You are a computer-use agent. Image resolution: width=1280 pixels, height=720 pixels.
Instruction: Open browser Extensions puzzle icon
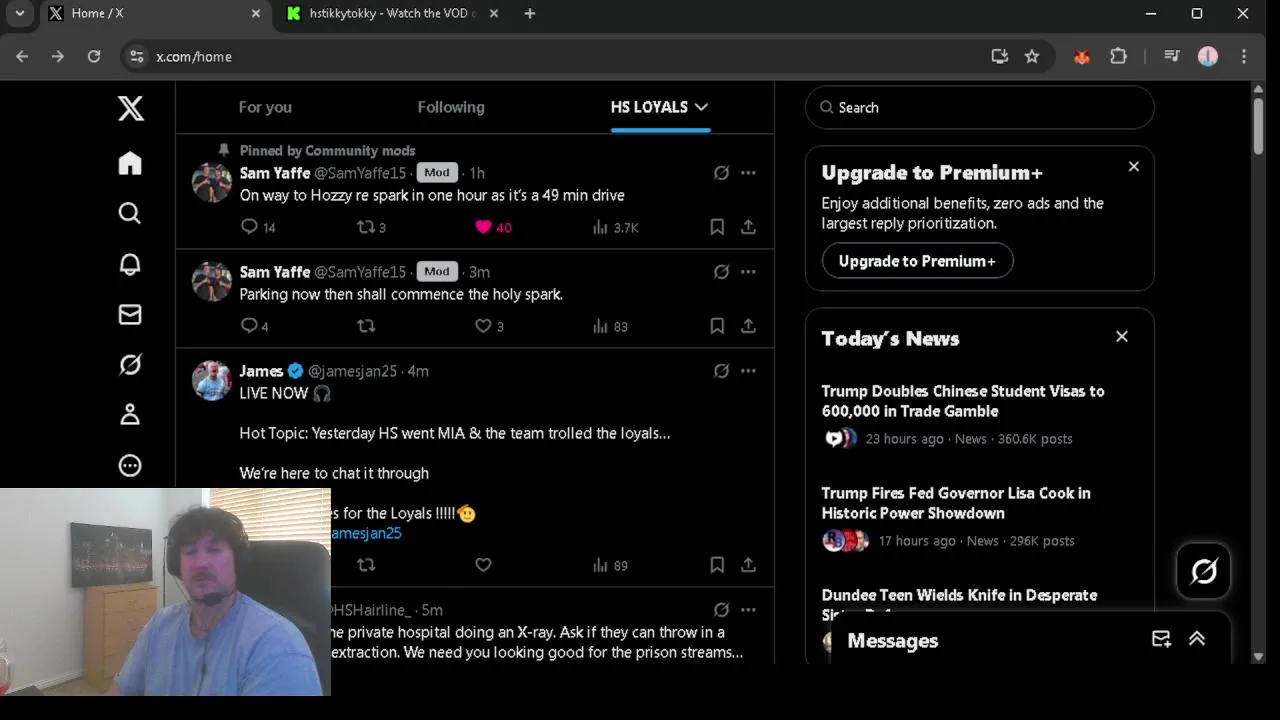point(1119,57)
